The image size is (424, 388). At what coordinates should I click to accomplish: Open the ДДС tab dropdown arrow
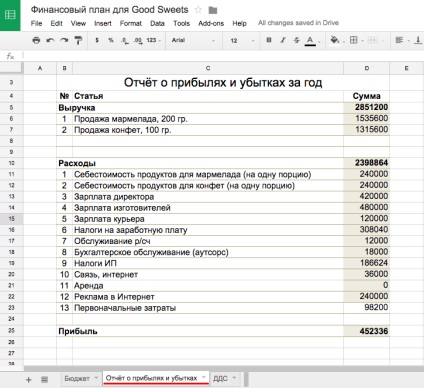[x=234, y=378]
